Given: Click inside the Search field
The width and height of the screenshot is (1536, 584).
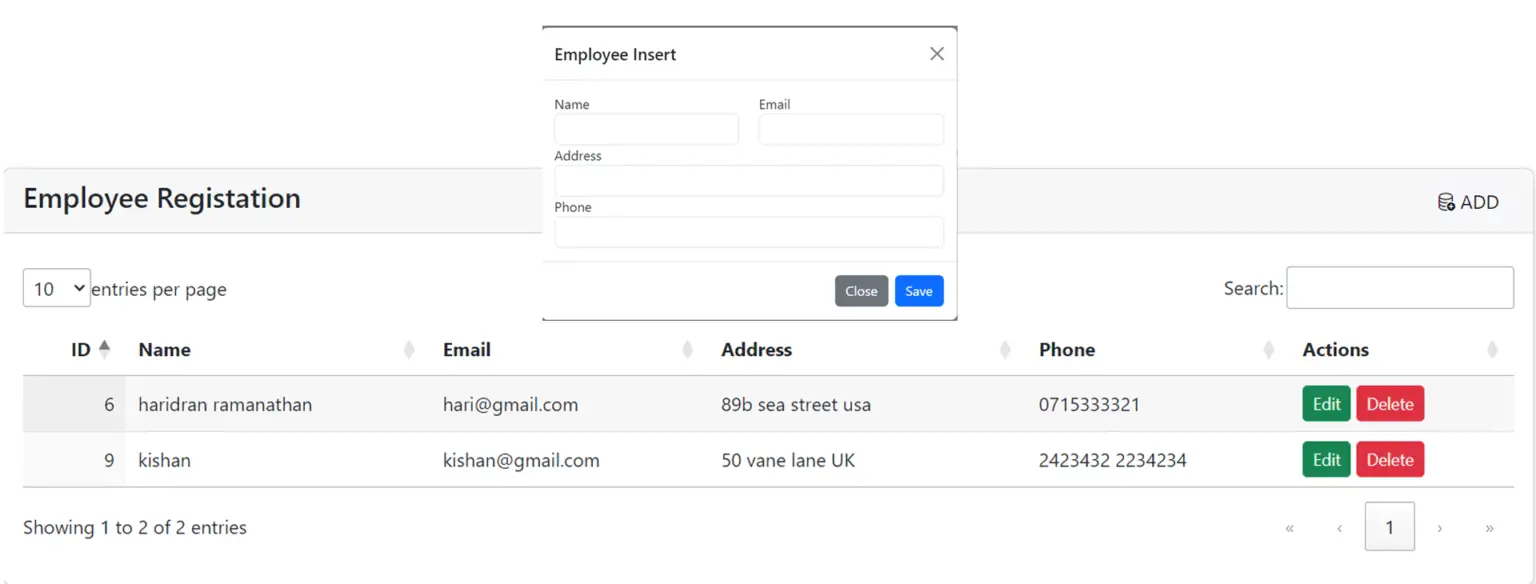Looking at the screenshot, I should tap(1399, 287).
